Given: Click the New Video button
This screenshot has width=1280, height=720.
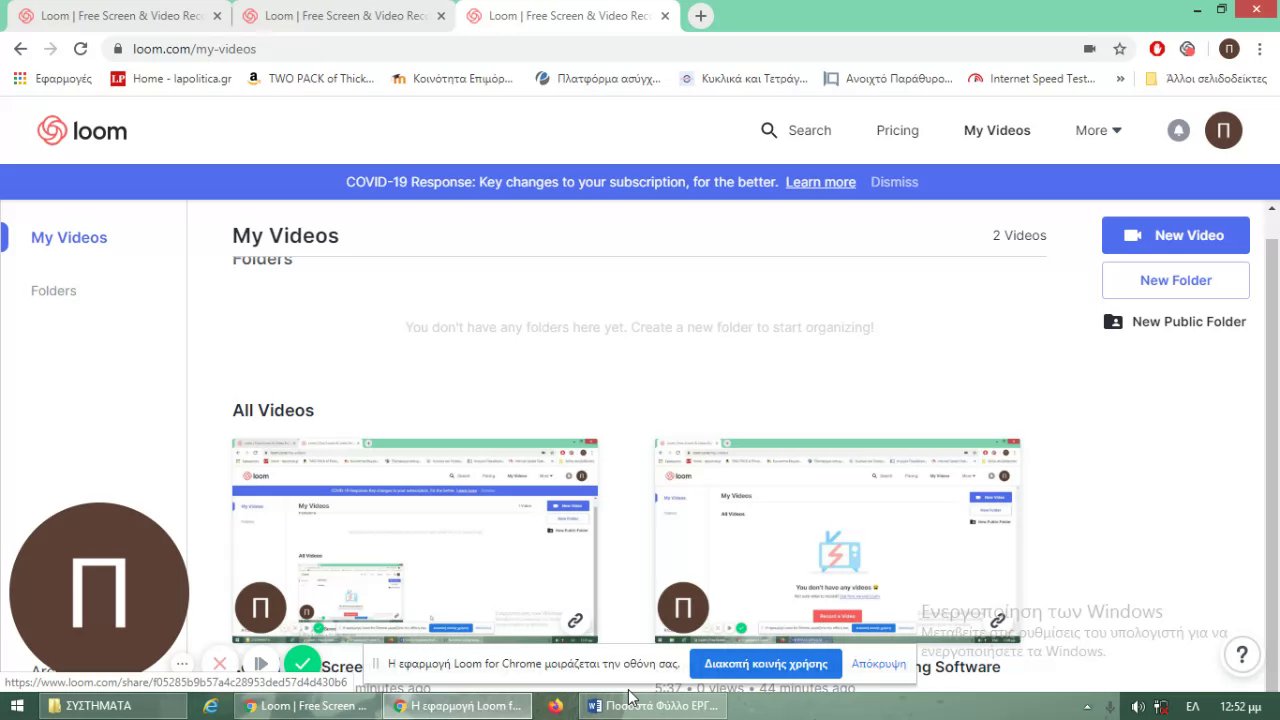Looking at the screenshot, I should click(1175, 235).
